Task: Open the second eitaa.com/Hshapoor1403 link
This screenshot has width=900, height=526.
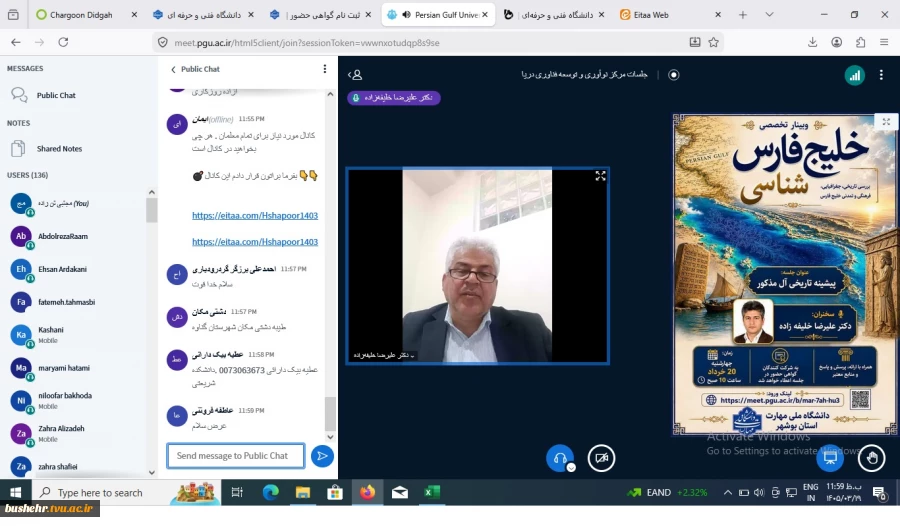Action: tap(255, 242)
